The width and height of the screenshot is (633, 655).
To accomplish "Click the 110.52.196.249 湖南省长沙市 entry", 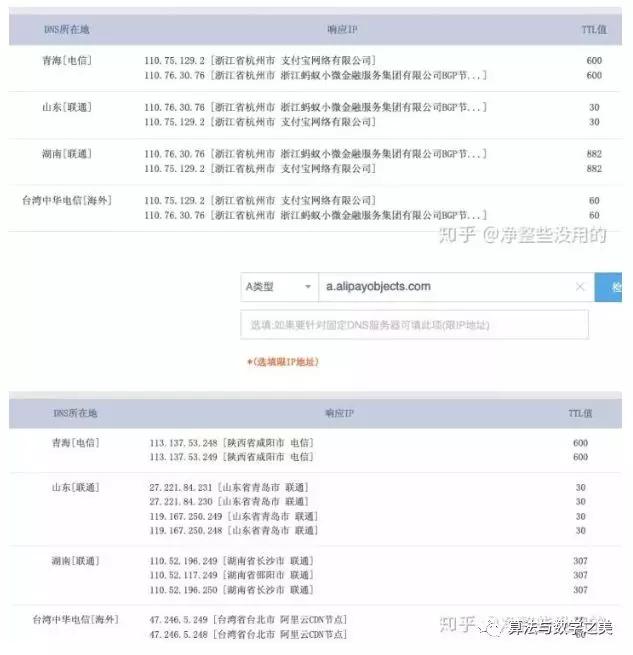I will tap(231, 561).
